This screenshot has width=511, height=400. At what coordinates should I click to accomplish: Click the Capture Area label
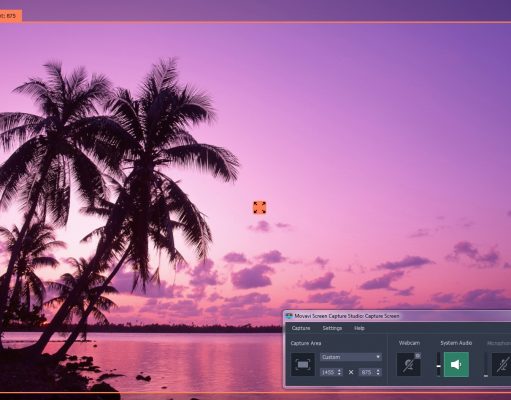[306, 343]
